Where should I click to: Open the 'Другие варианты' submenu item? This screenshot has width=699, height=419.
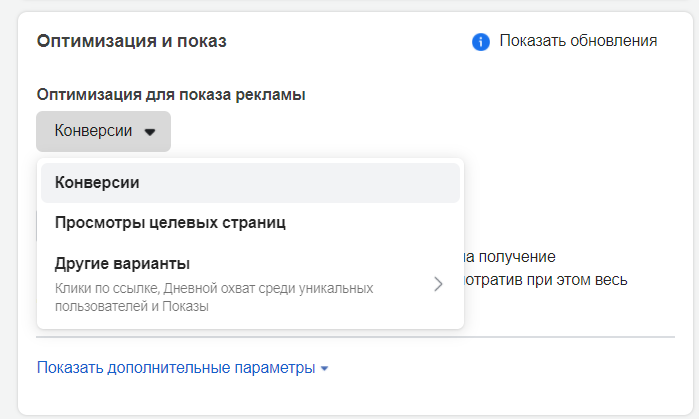(123, 264)
